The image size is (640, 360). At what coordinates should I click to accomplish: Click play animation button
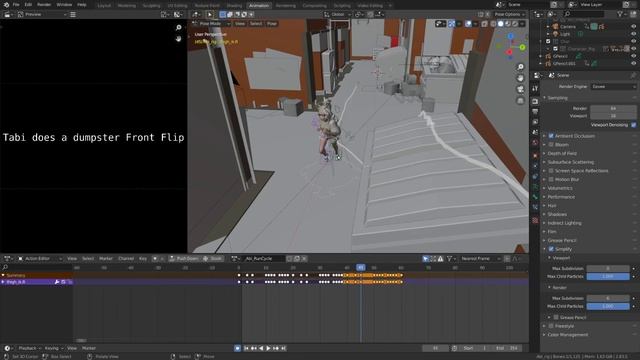pyautogui.click(x=268, y=349)
